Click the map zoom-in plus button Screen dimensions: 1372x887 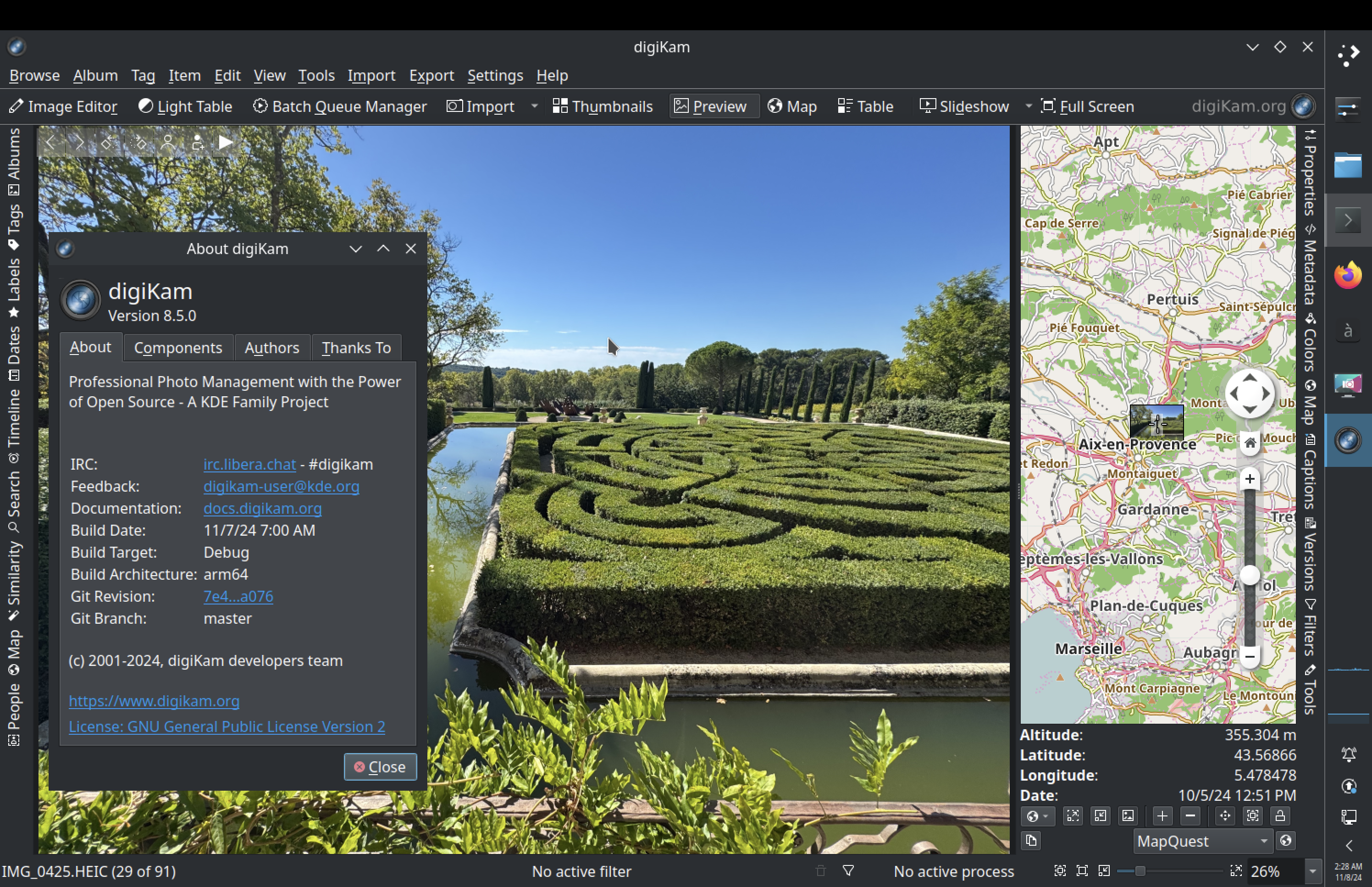click(x=1250, y=479)
